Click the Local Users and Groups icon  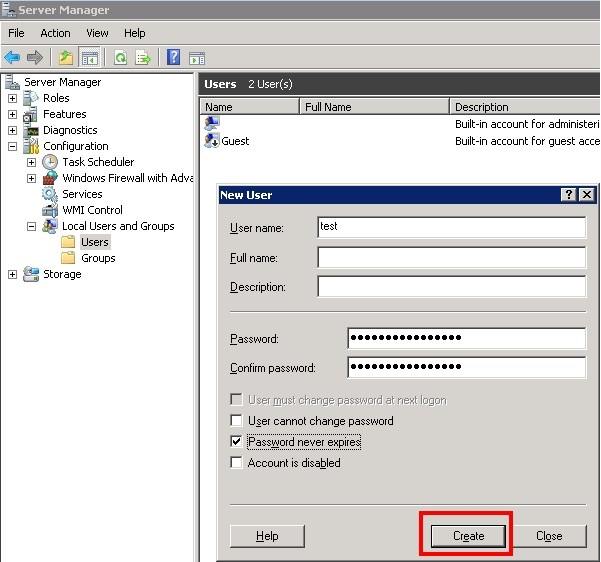(x=50, y=226)
